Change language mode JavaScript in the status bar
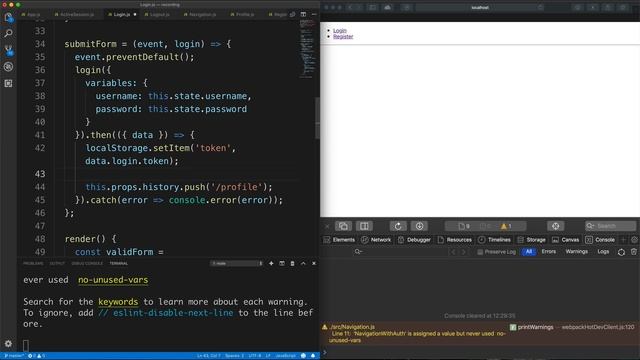640x360 pixels. pos(286,356)
